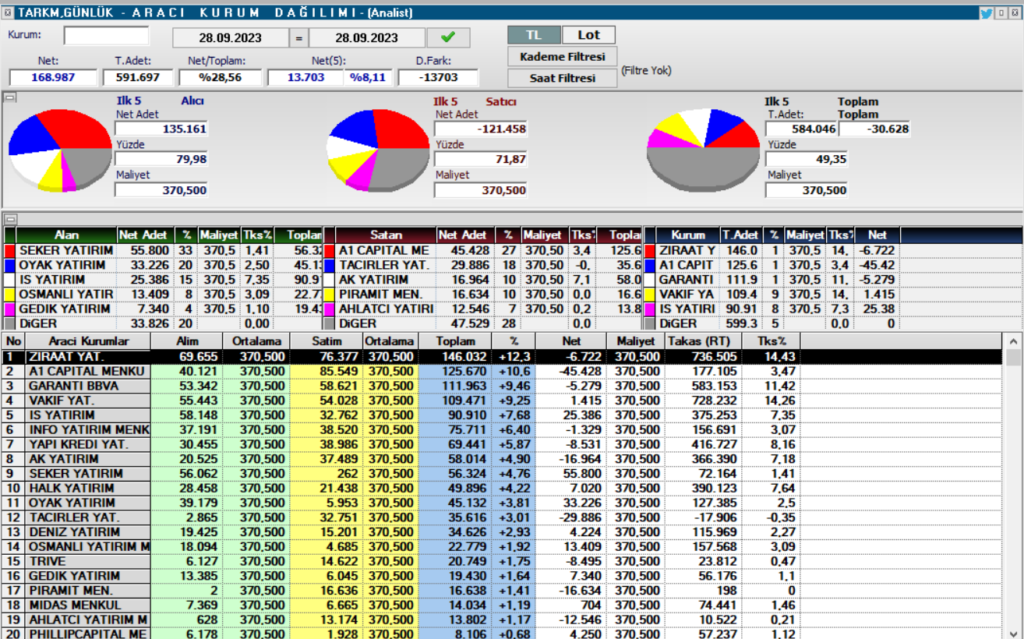The image size is (1024, 639).
Task: Switch the display to TL
Action: [x=534, y=33]
